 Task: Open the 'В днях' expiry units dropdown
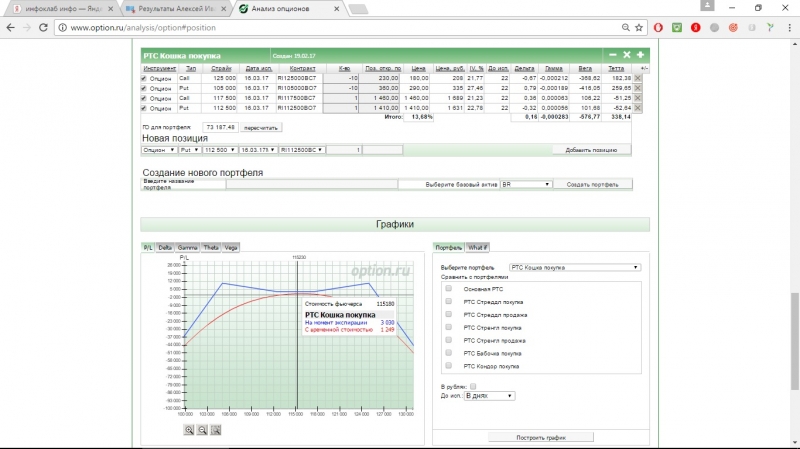(x=489, y=396)
